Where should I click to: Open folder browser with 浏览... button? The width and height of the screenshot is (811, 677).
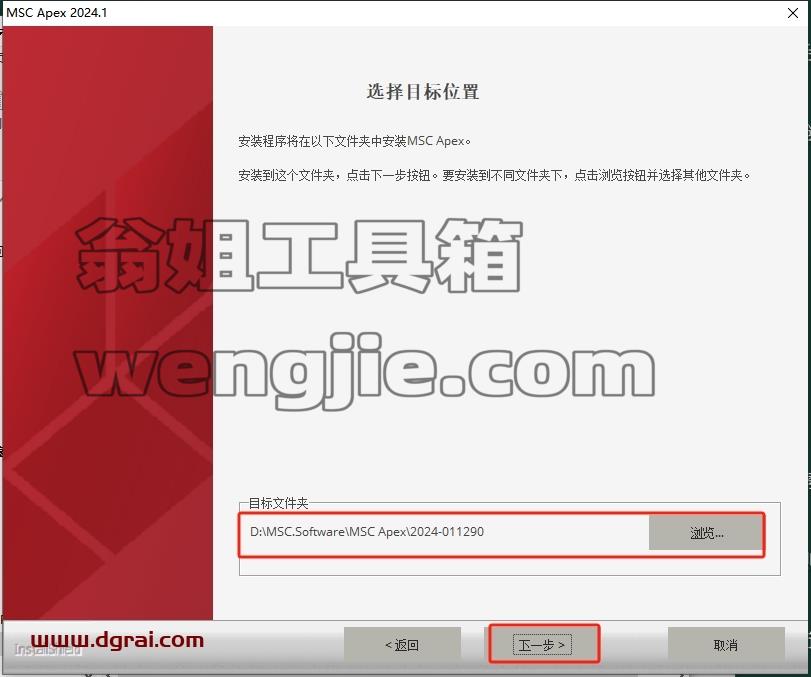pos(706,533)
